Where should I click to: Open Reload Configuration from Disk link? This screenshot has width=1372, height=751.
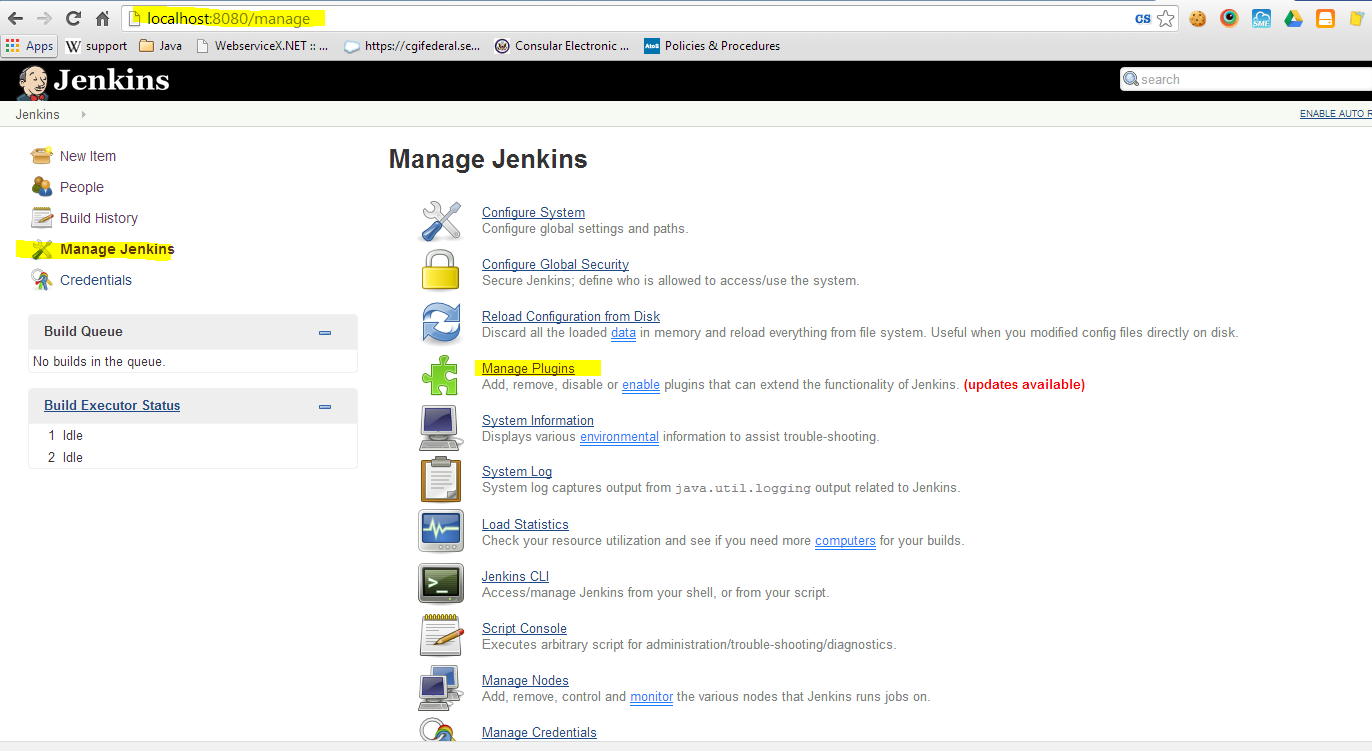(x=571, y=316)
